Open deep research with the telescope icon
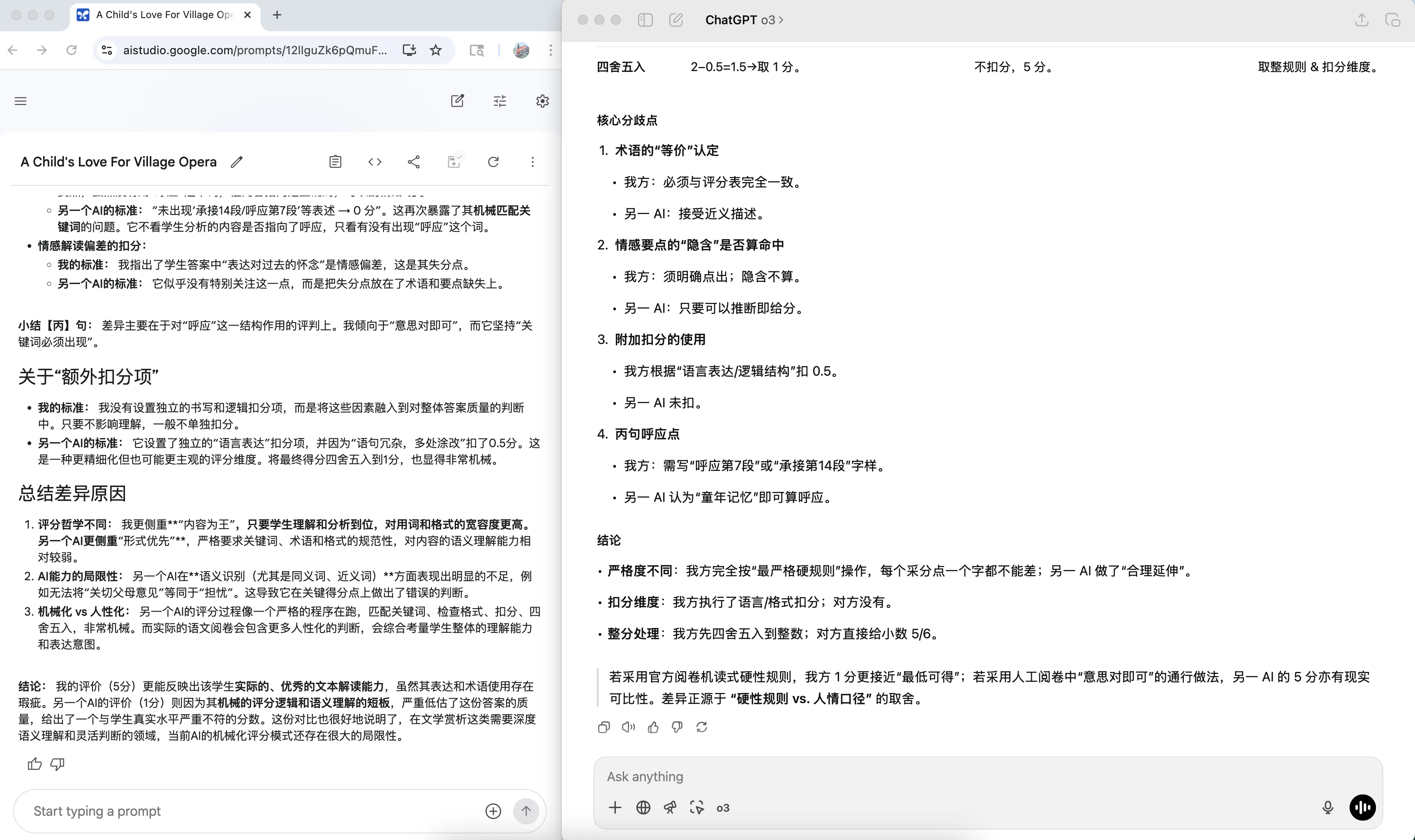Image resolution: width=1415 pixels, height=840 pixels. pyautogui.click(x=670, y=808)
